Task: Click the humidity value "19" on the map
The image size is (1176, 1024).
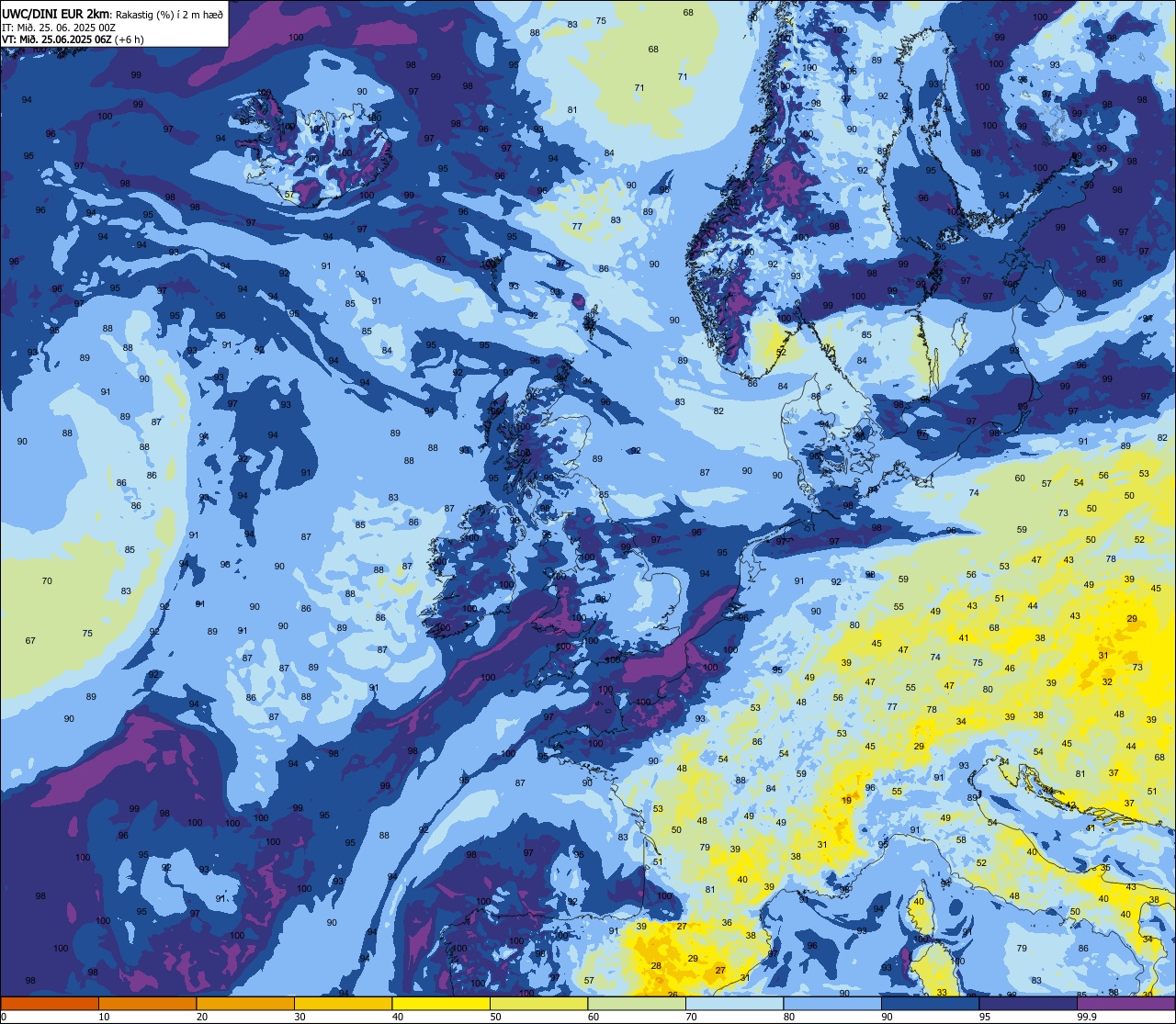Action: [846, 801]
